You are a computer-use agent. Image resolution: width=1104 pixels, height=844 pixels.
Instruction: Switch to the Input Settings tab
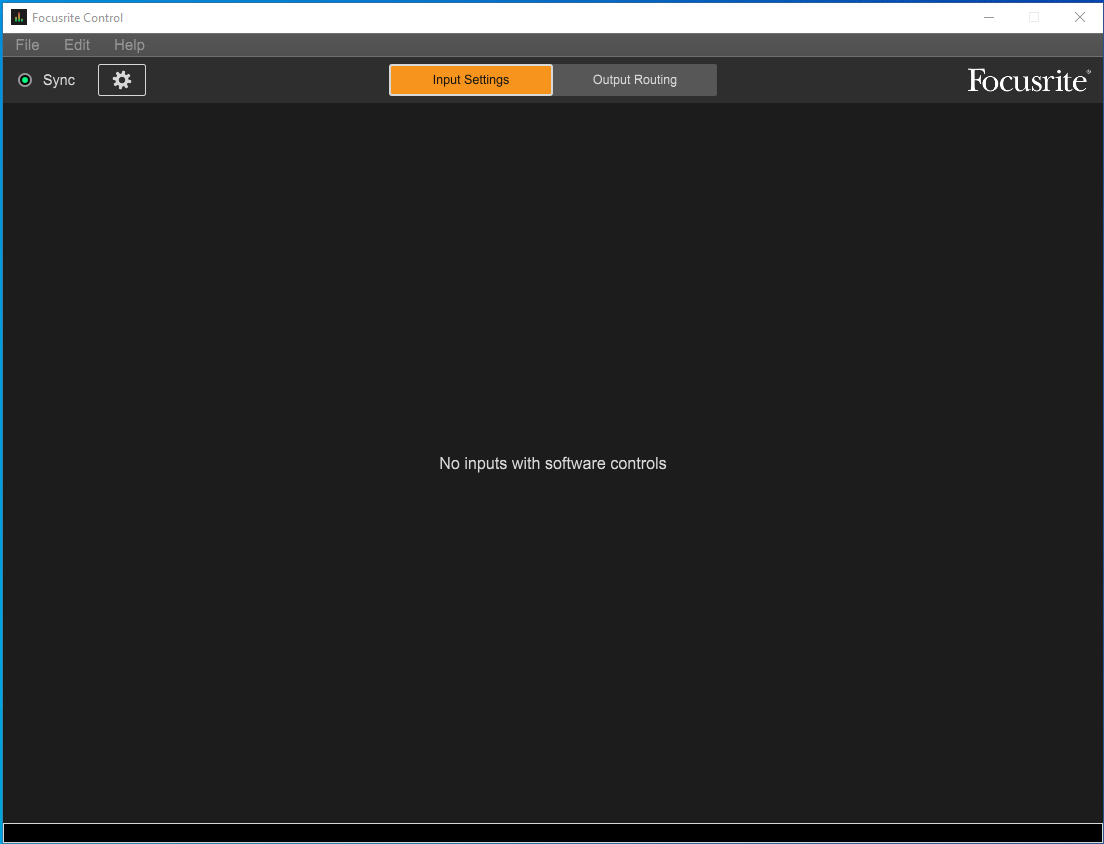click(471, 80)
